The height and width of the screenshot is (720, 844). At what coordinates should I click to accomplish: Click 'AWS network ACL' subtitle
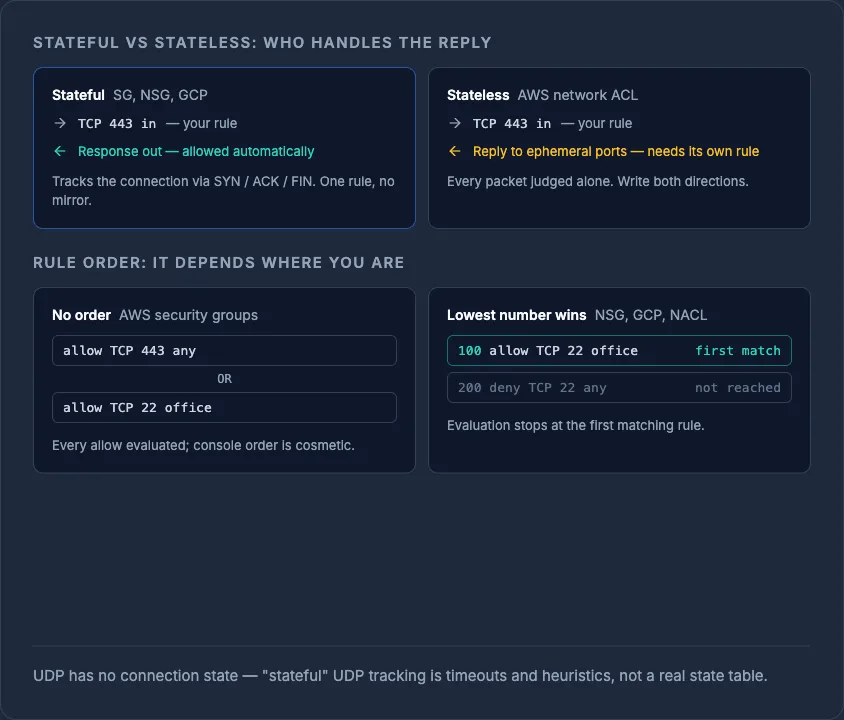coord(578,95)
